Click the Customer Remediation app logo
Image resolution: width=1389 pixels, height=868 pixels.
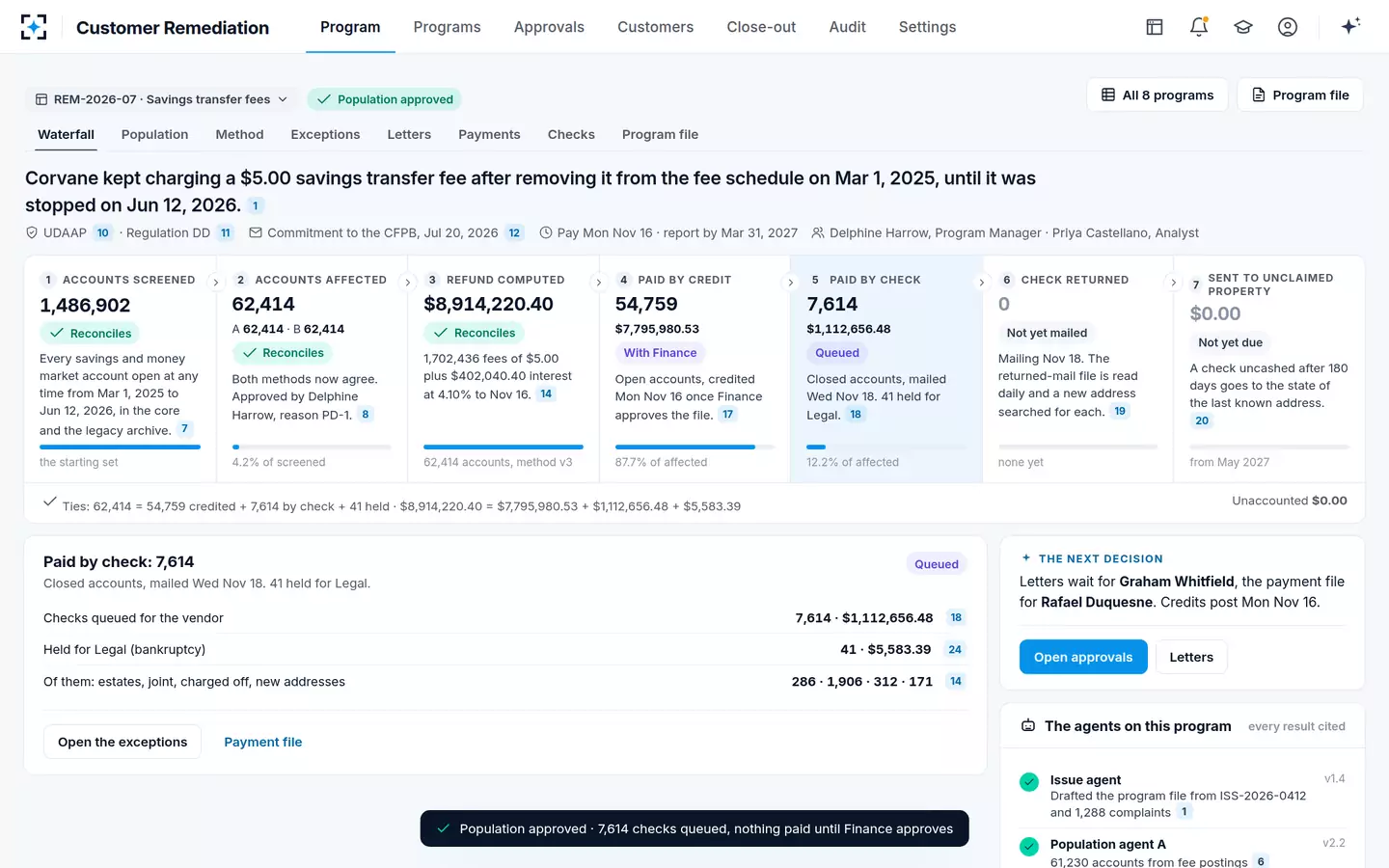tap(34, 27)
